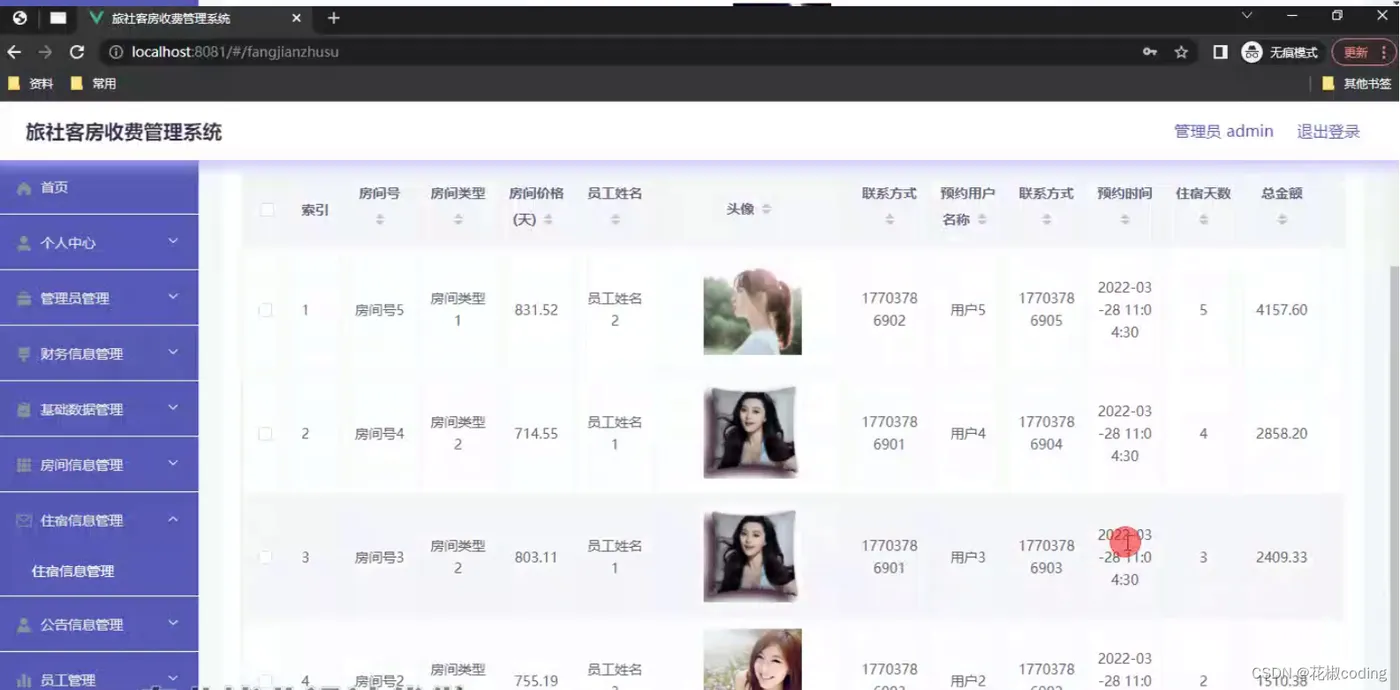Bookmark this page with star icon

tap(1181, 52)
